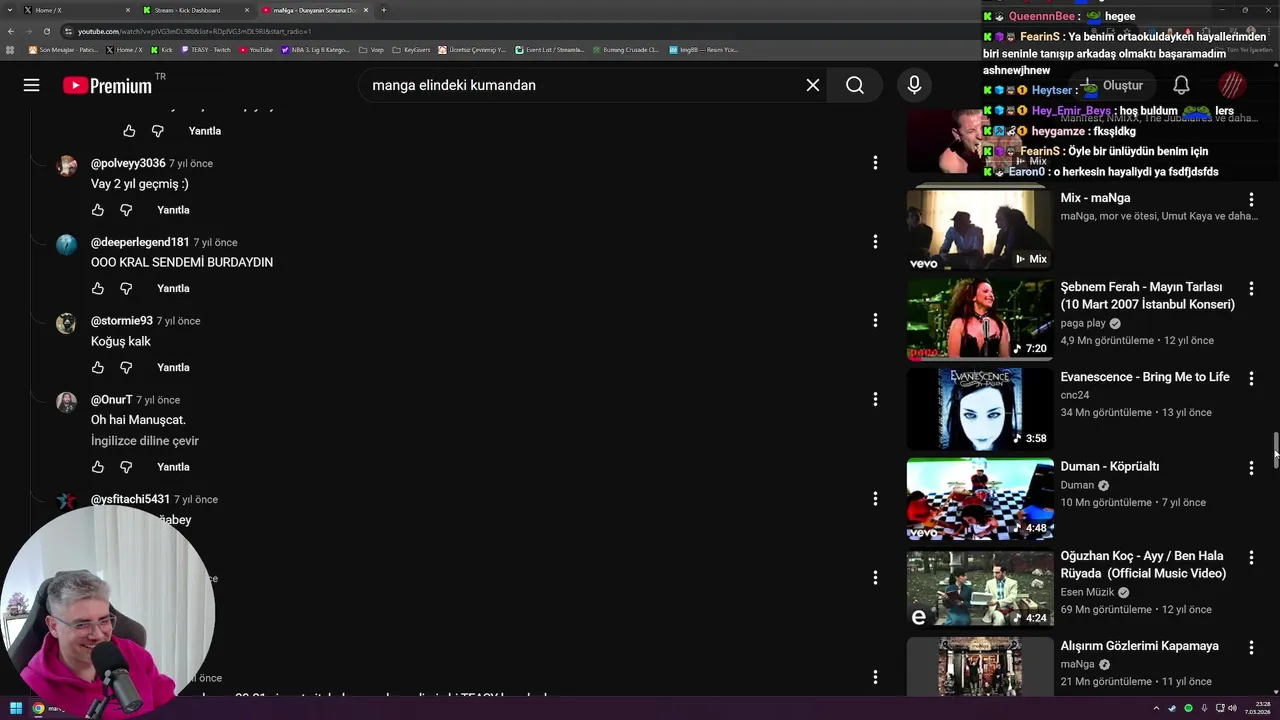Dislike the comment by @OnurT
Image resolution: width=1280 pixels, height=720 pixels.
pyautogui.click(x=126, y=467)
